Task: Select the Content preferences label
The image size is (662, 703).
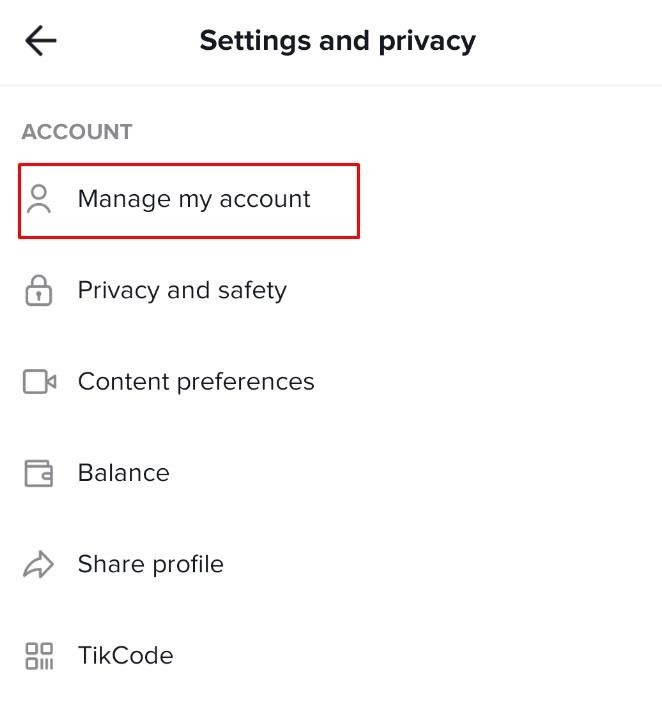Action: pos(196,382)
